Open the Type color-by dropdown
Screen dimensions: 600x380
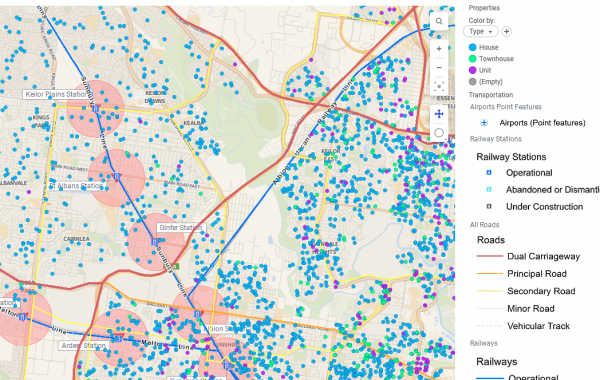pos(481,31)
